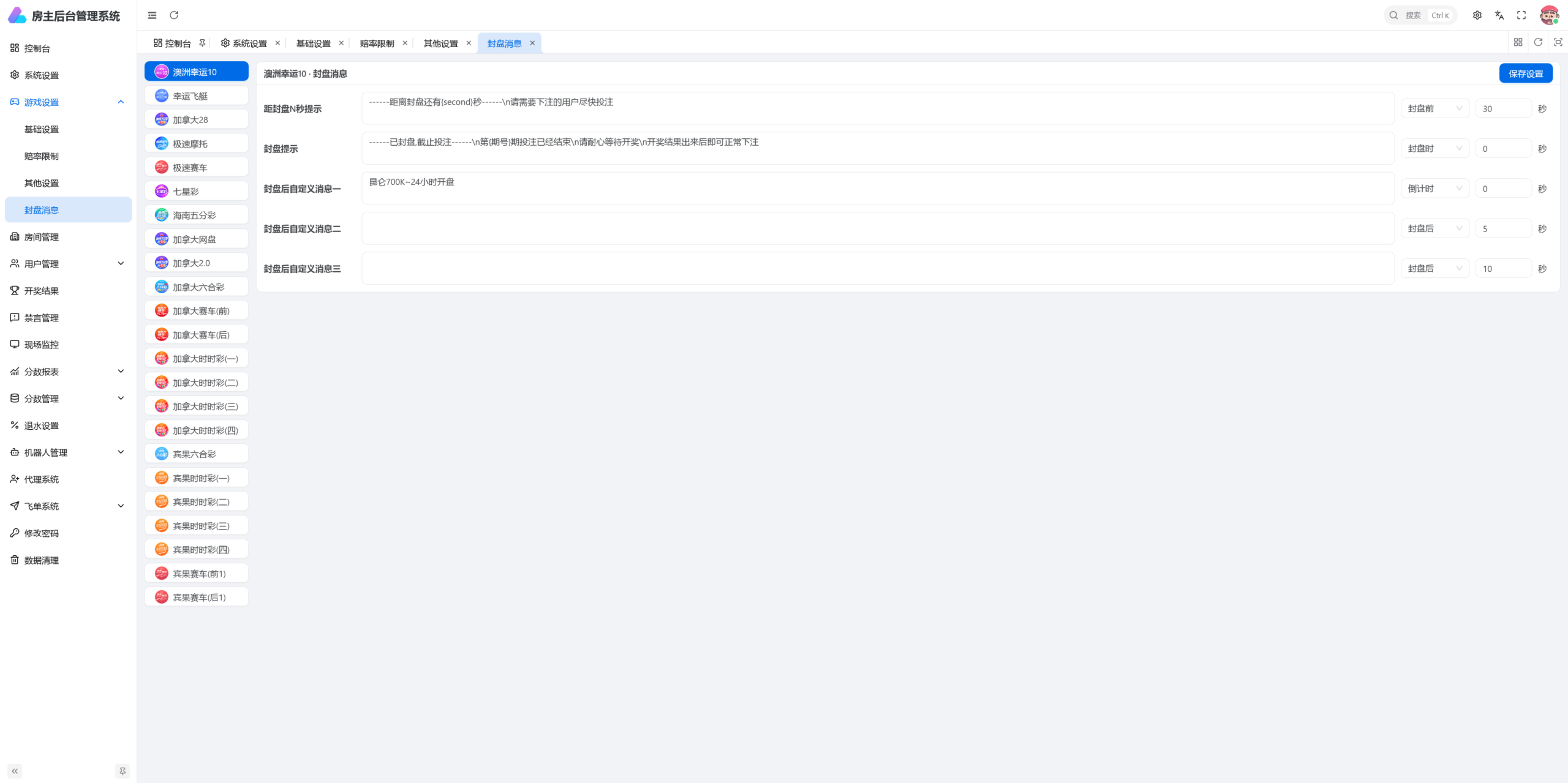Image resolution: width=1568 pixels, height=783 pixels.
Task: Open the 封盘时 timing dropdown
Action: point(1434,149)
